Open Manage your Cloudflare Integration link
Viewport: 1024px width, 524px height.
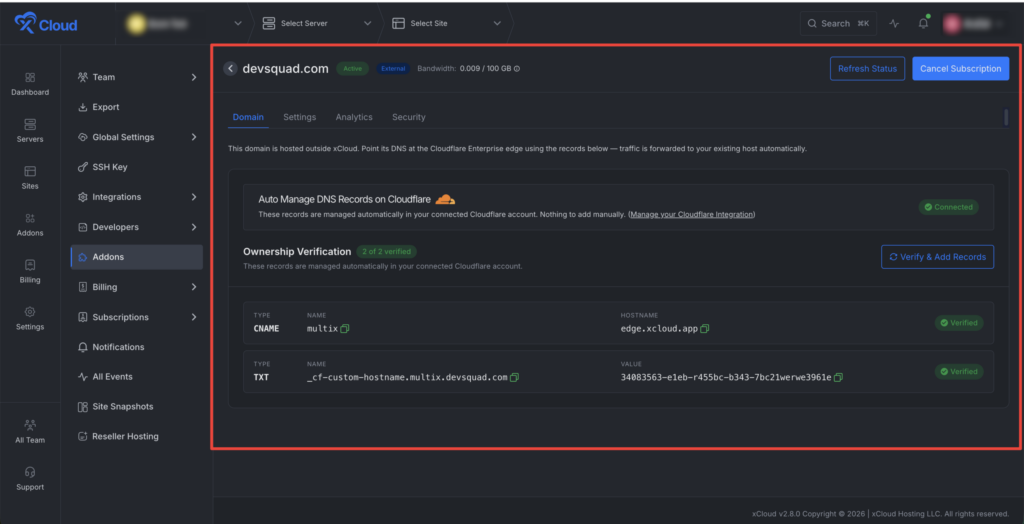coord(692,214)
